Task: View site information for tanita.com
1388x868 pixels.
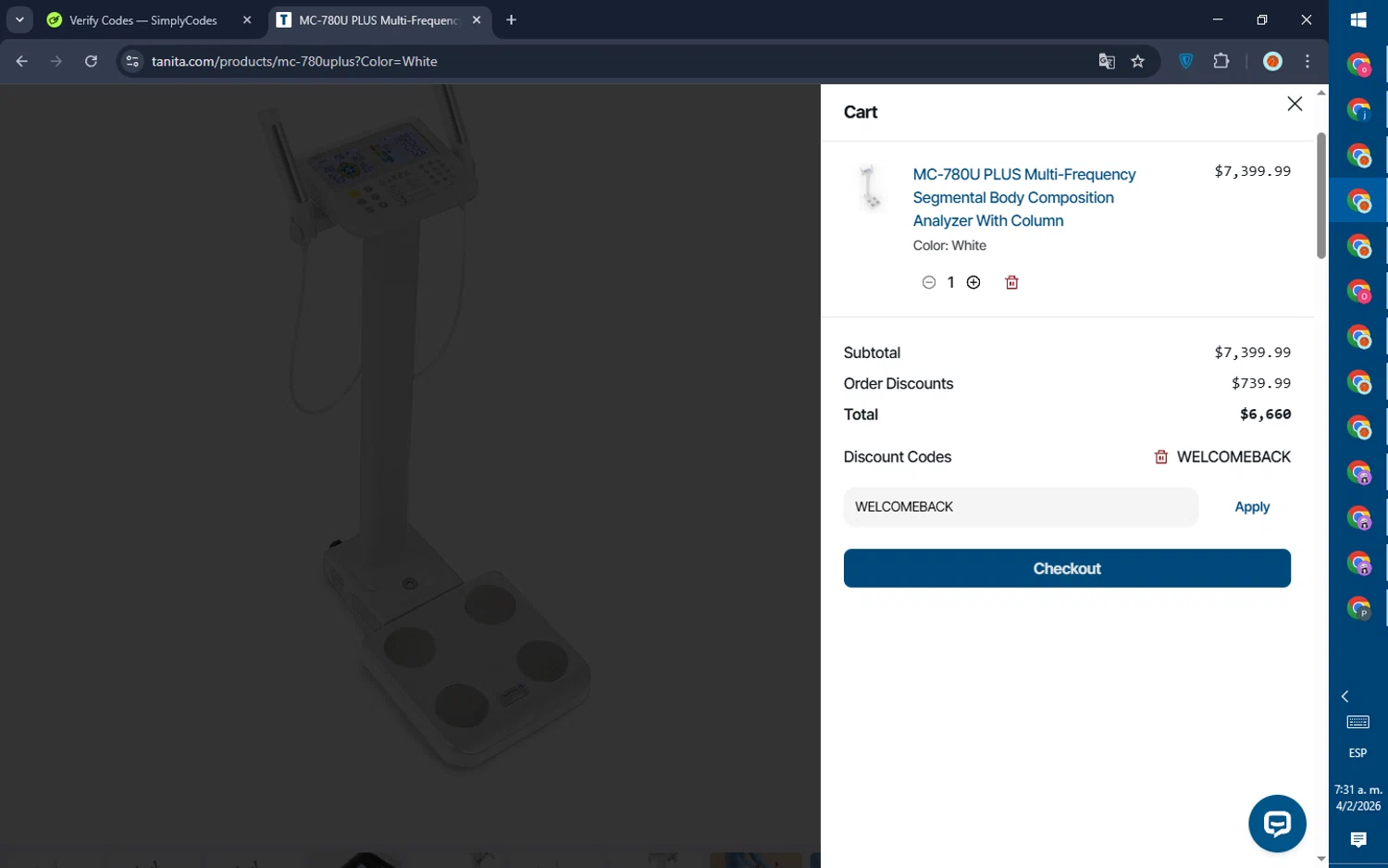Action: [132, 61]
